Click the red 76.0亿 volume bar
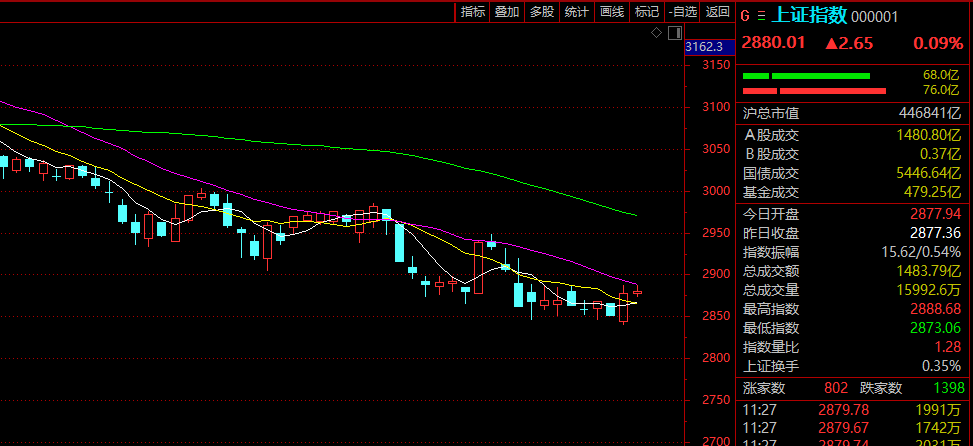Viewport: 973px width, 446px height. [x=814, y=90]
